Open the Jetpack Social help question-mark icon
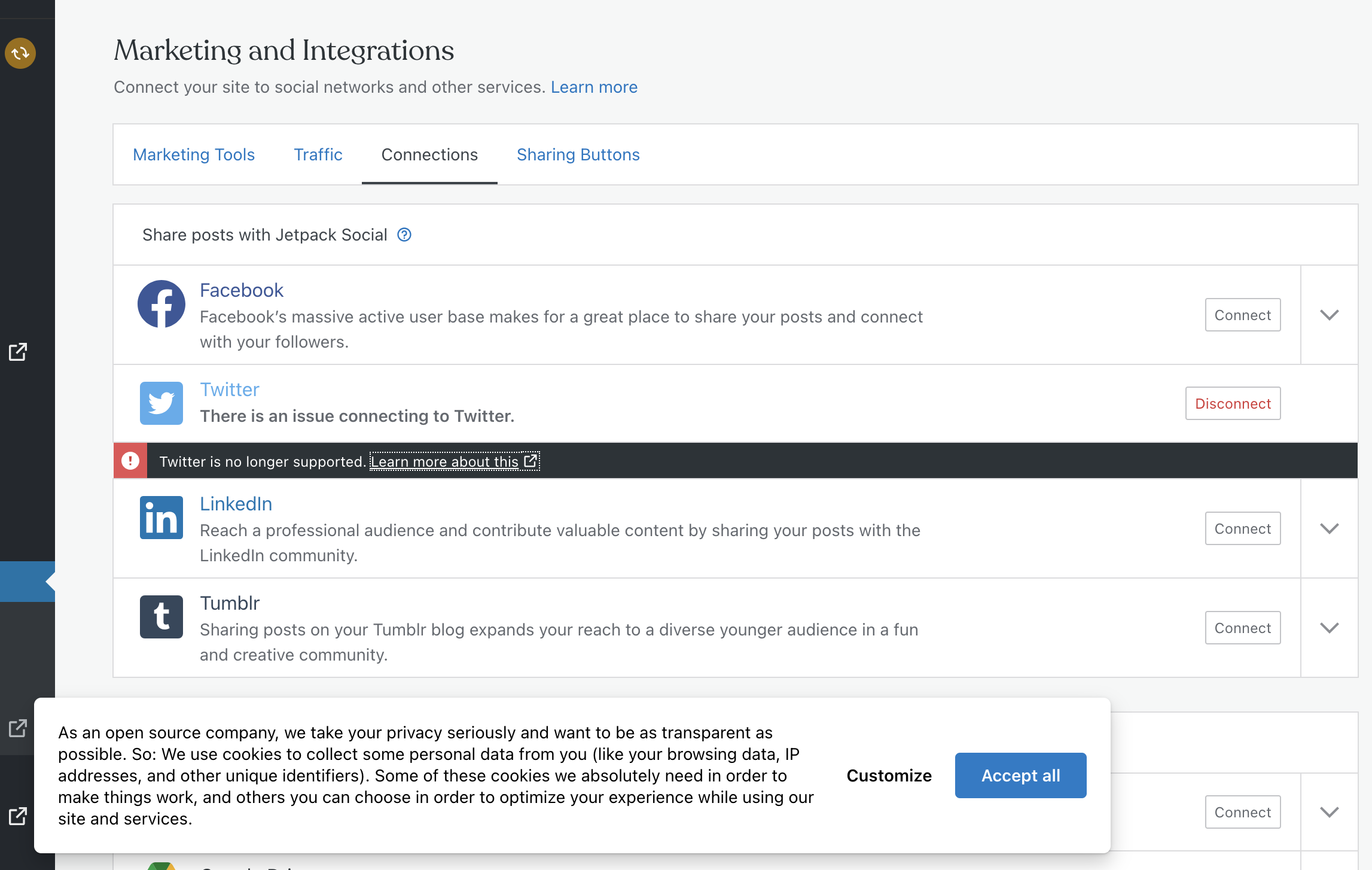This screenshot has width=1372, height=870. [x=404, y=235]
